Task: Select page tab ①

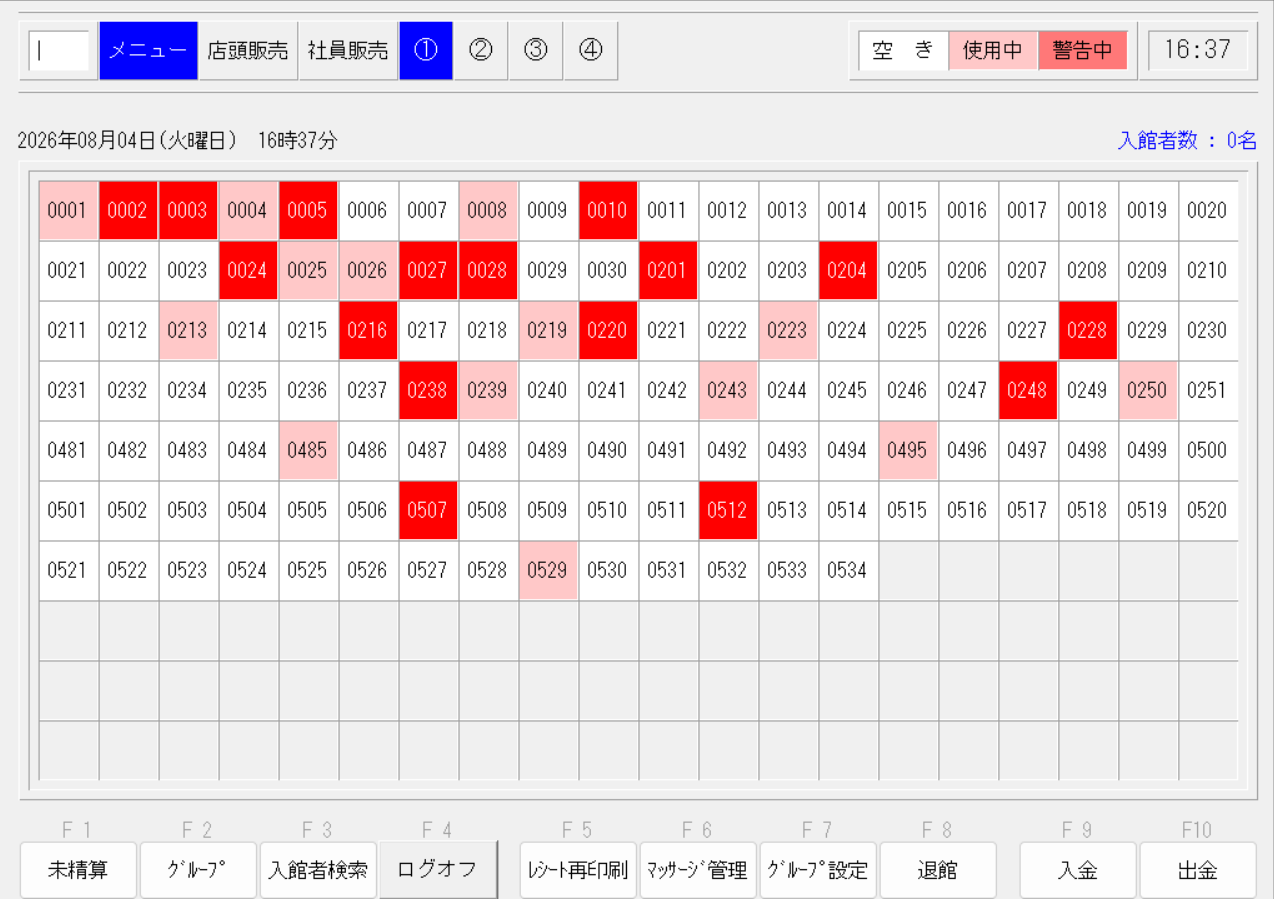Action: pyautogui.click(x=426, y=51)
